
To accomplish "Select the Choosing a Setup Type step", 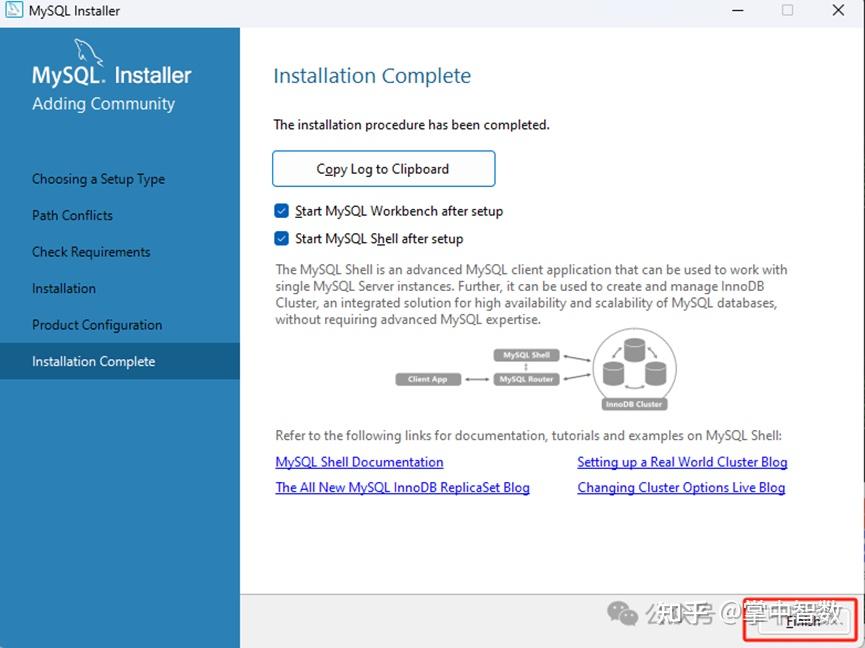I will [98, 179].
